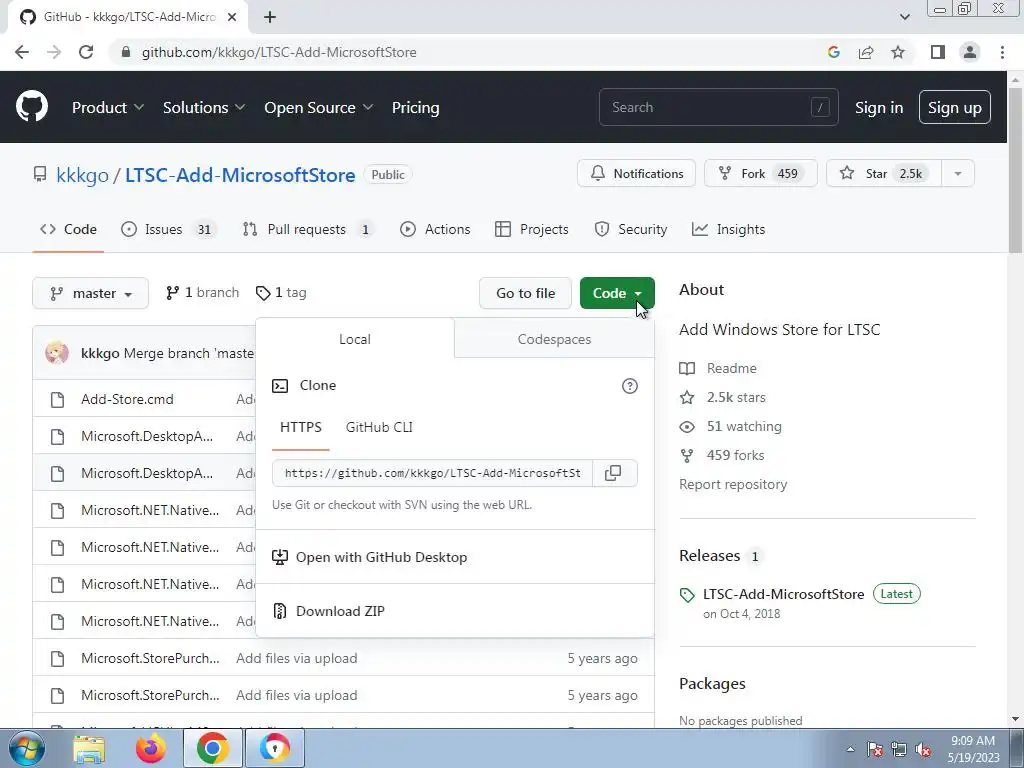Open the clone help question icon

(x=630, y=386)
